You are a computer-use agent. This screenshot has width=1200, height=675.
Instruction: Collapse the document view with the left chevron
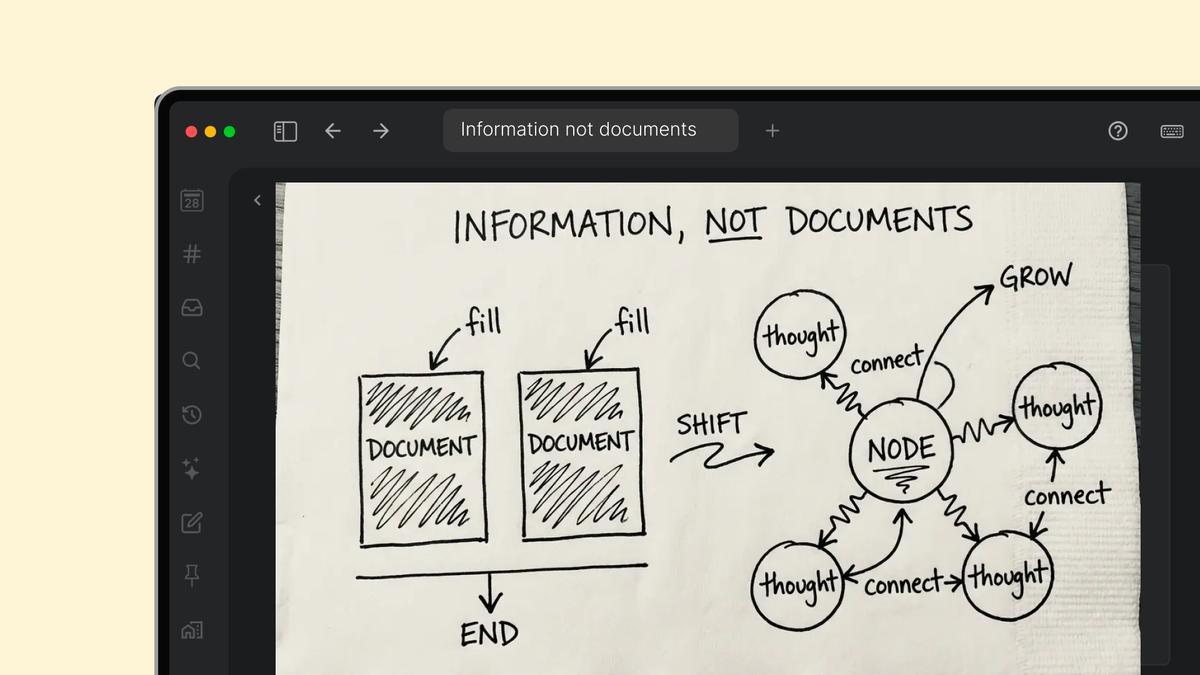(x=257, y=200)
